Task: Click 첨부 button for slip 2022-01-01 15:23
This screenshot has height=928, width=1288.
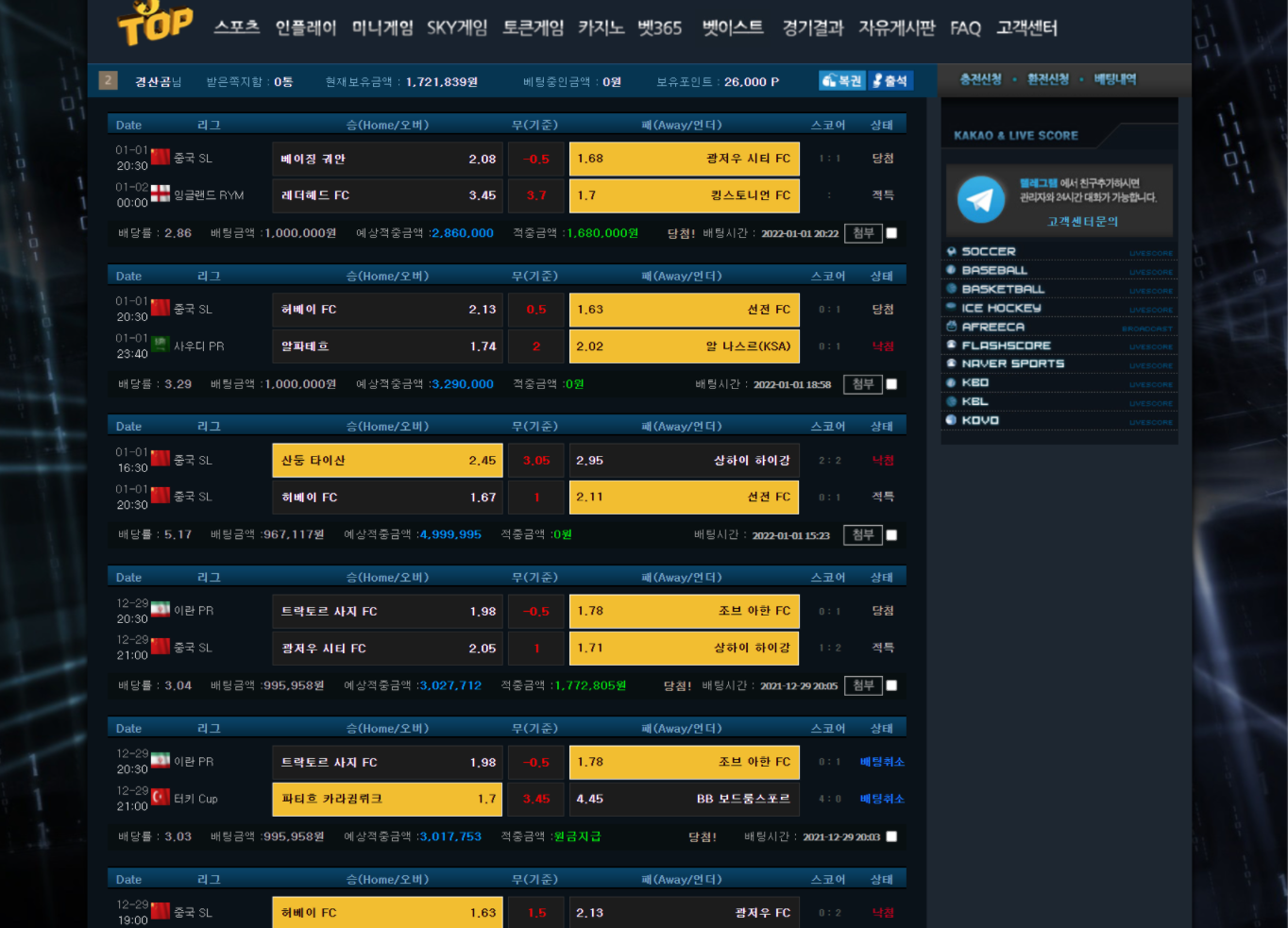Action: click(x=863, y=535)
